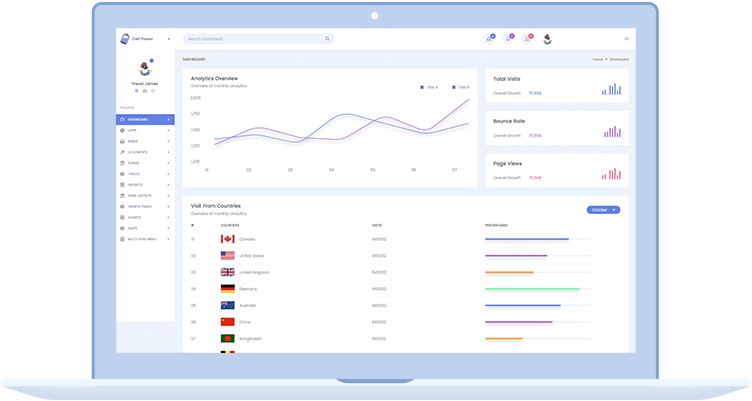This screenshot has width=752, height=401.
Task: Click the Canada flag icon
Action: pos(227,239)
